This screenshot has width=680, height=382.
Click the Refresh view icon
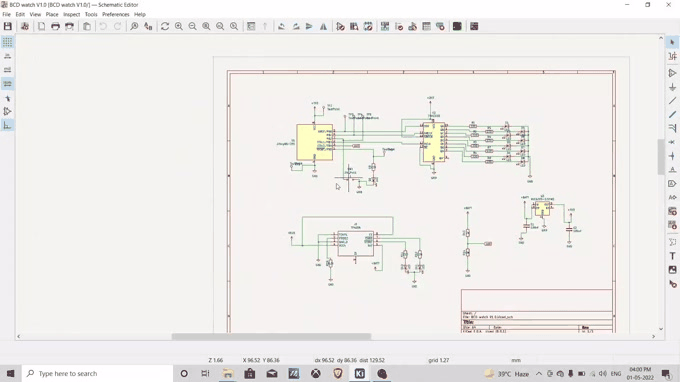coord(165,26)
